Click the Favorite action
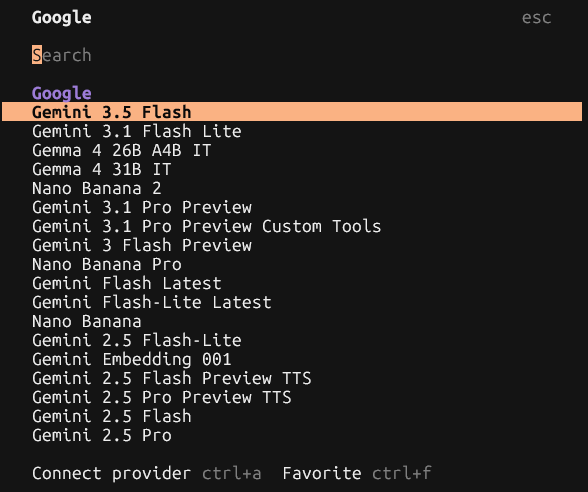The width and height of the screenshot is (588, 492). click(x=322, y=473)
